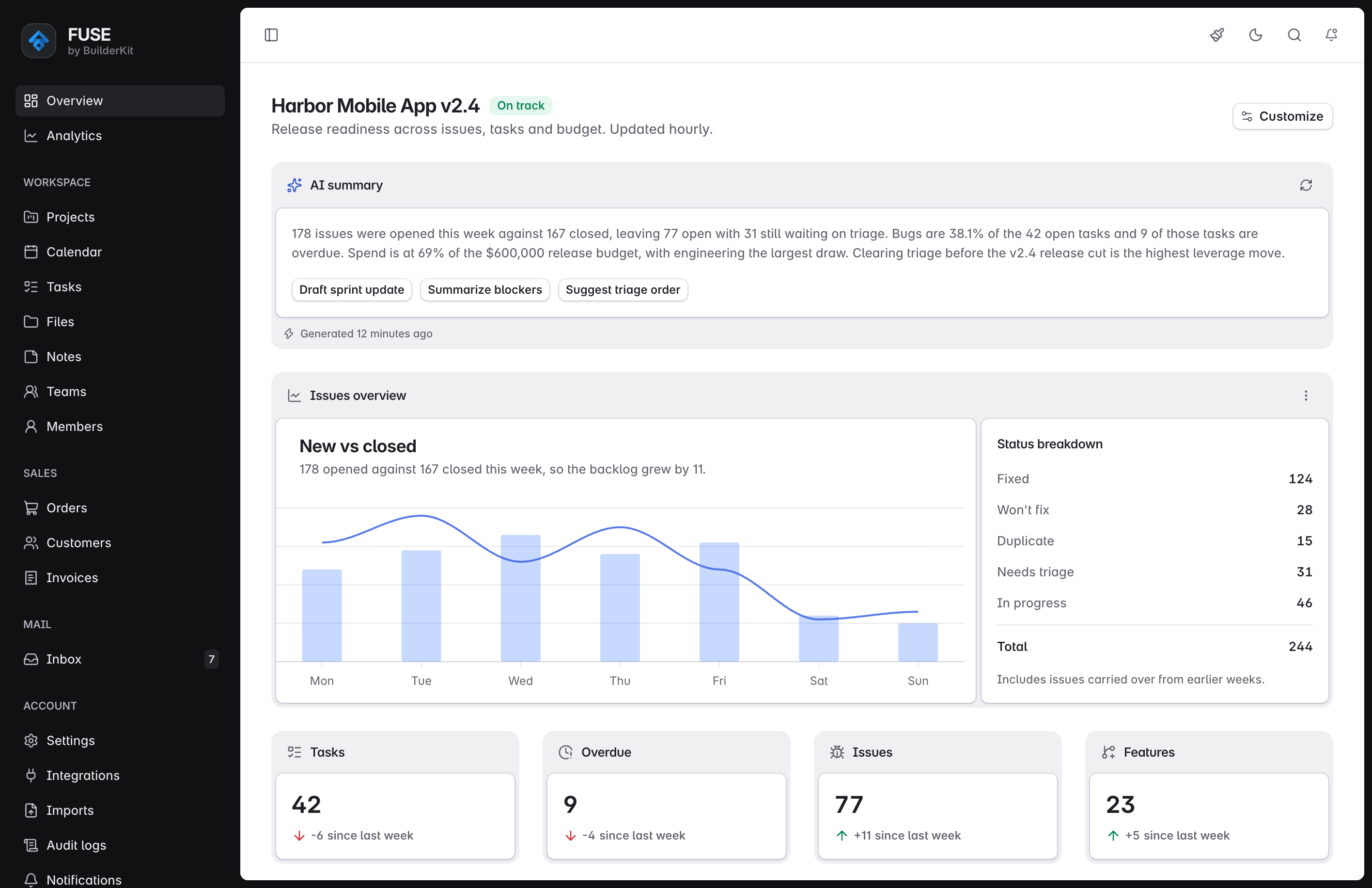Open Invoices in the sidebar
Image resolution: width=1372 pixels, height=888 pixels.
[x=120, y=578]
